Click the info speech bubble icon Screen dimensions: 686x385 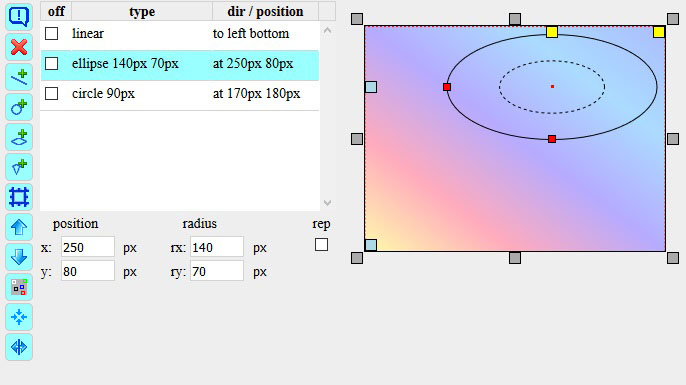[19, 17]
